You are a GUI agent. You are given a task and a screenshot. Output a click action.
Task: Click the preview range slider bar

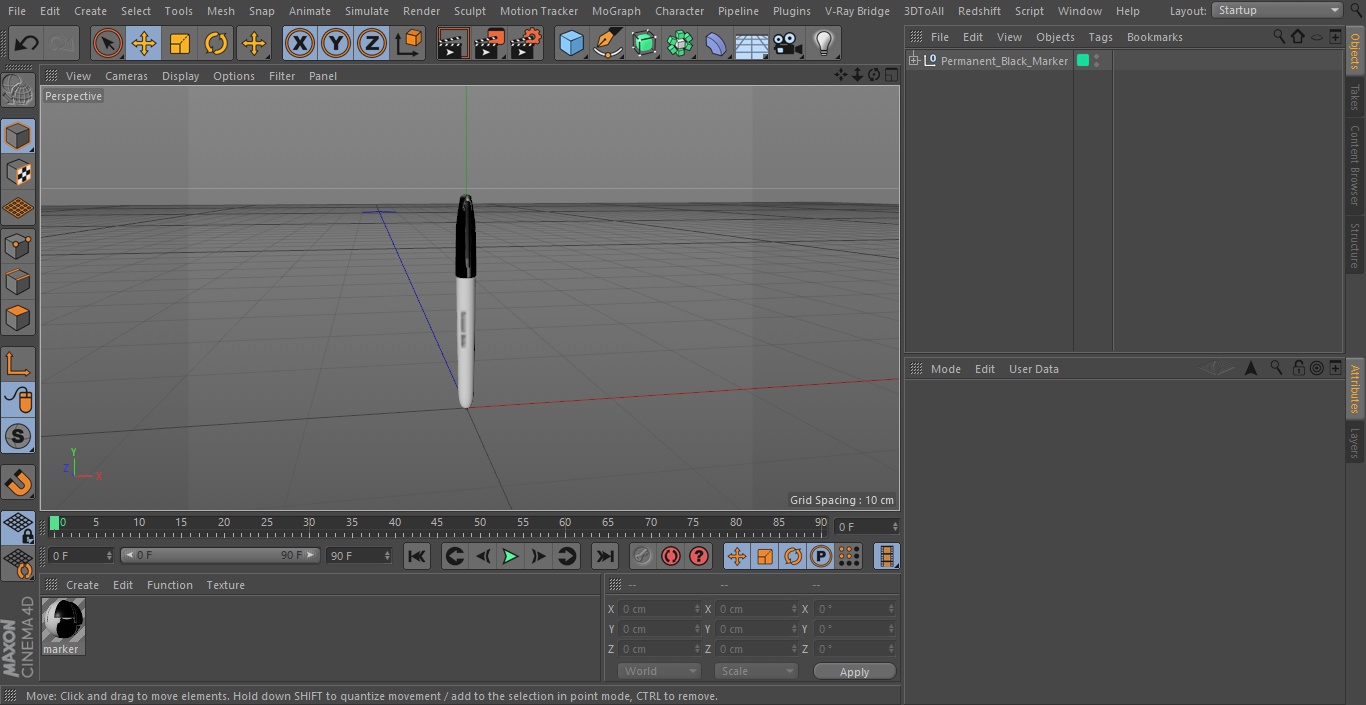[220, 555]
